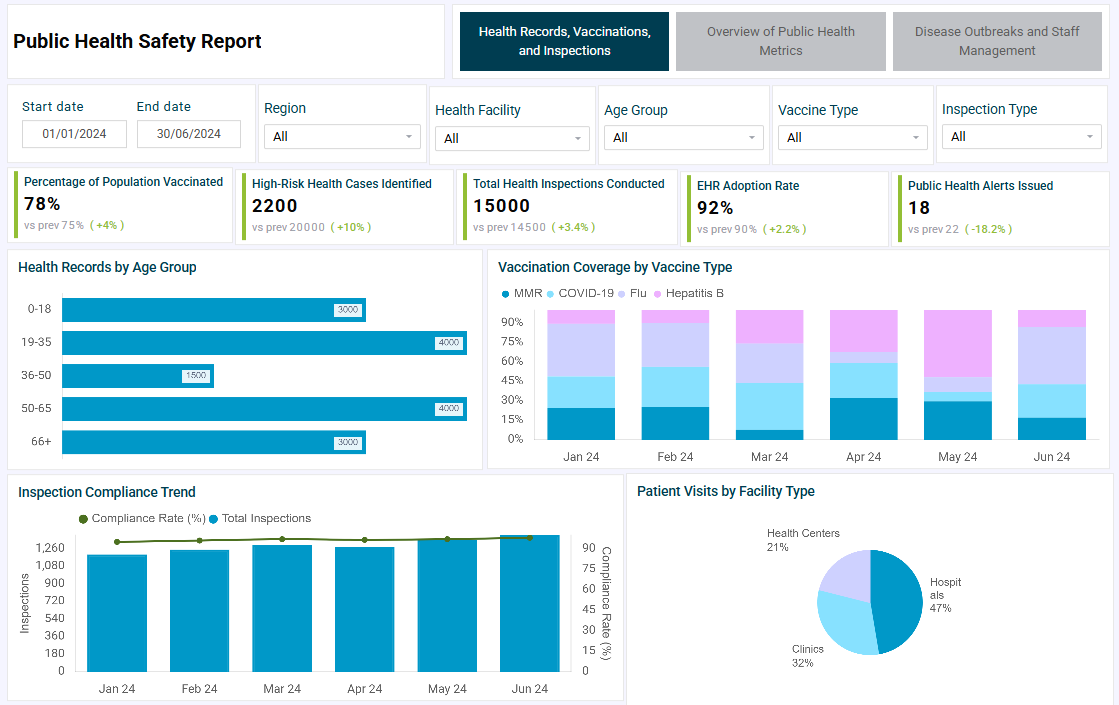Open the Age Group dropdown
Viewport: 1119px width, 705px height.
pyautogui.click(x=684, y=138)
